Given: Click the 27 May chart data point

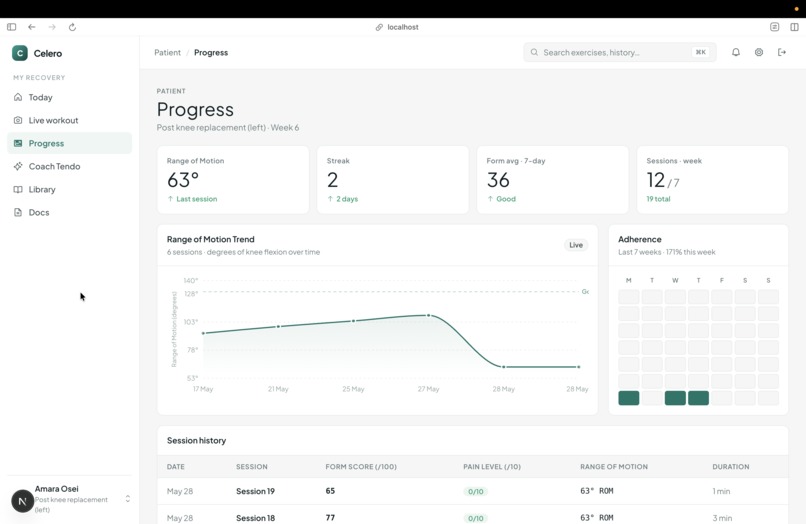Looking at the screenshot, I should 429,315.
